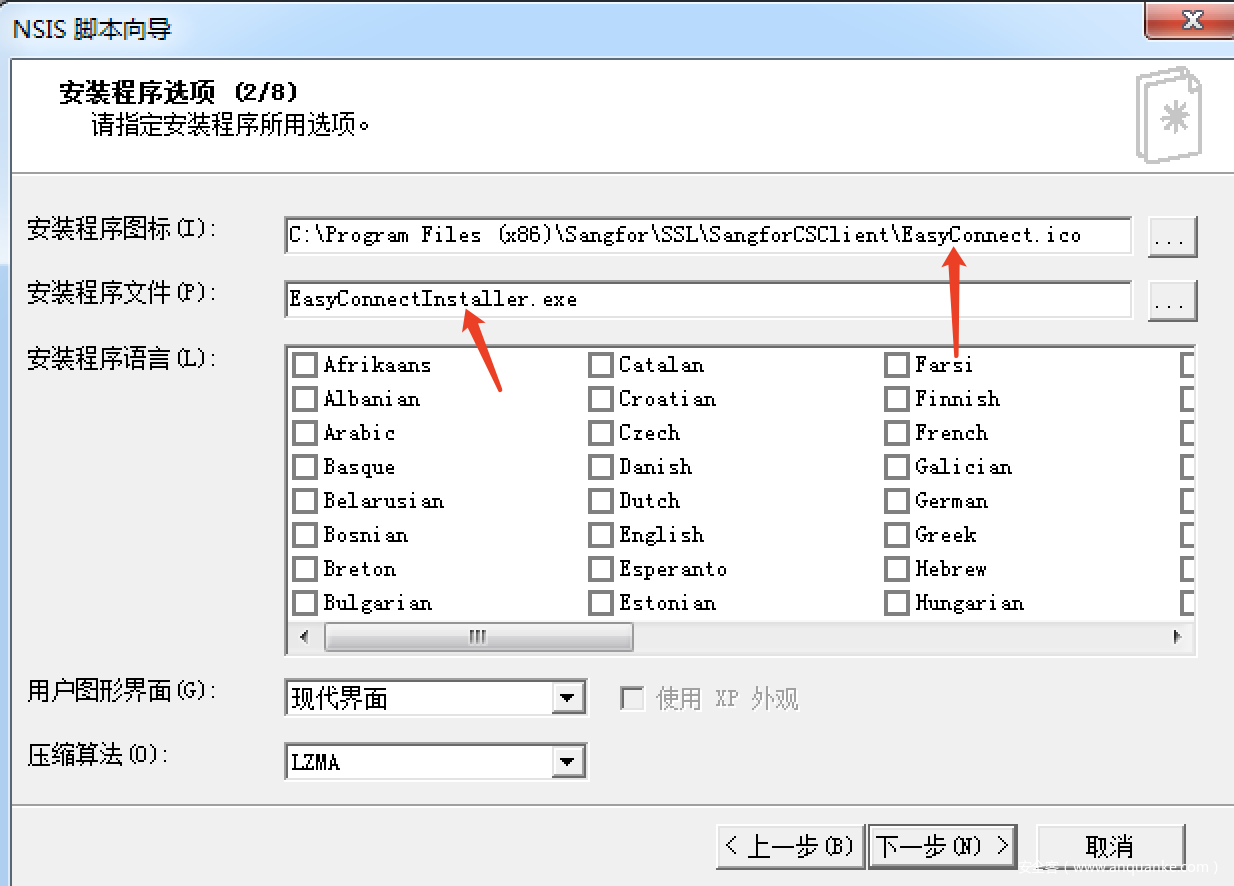Tick the Dutch language checkbox
Screen dimensions: 1234x886
pos(601,501)
